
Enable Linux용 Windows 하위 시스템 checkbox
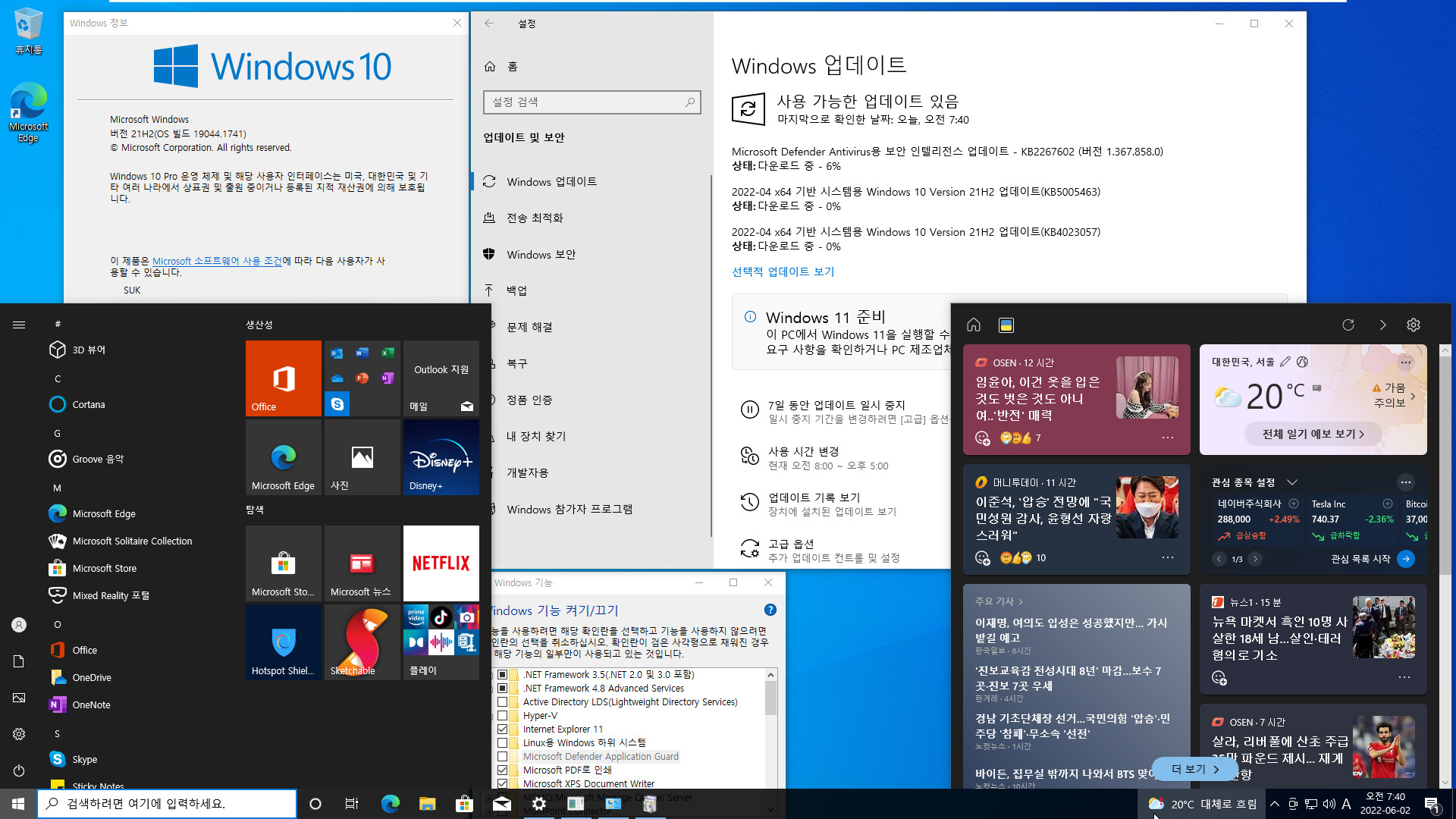point(502,742)
